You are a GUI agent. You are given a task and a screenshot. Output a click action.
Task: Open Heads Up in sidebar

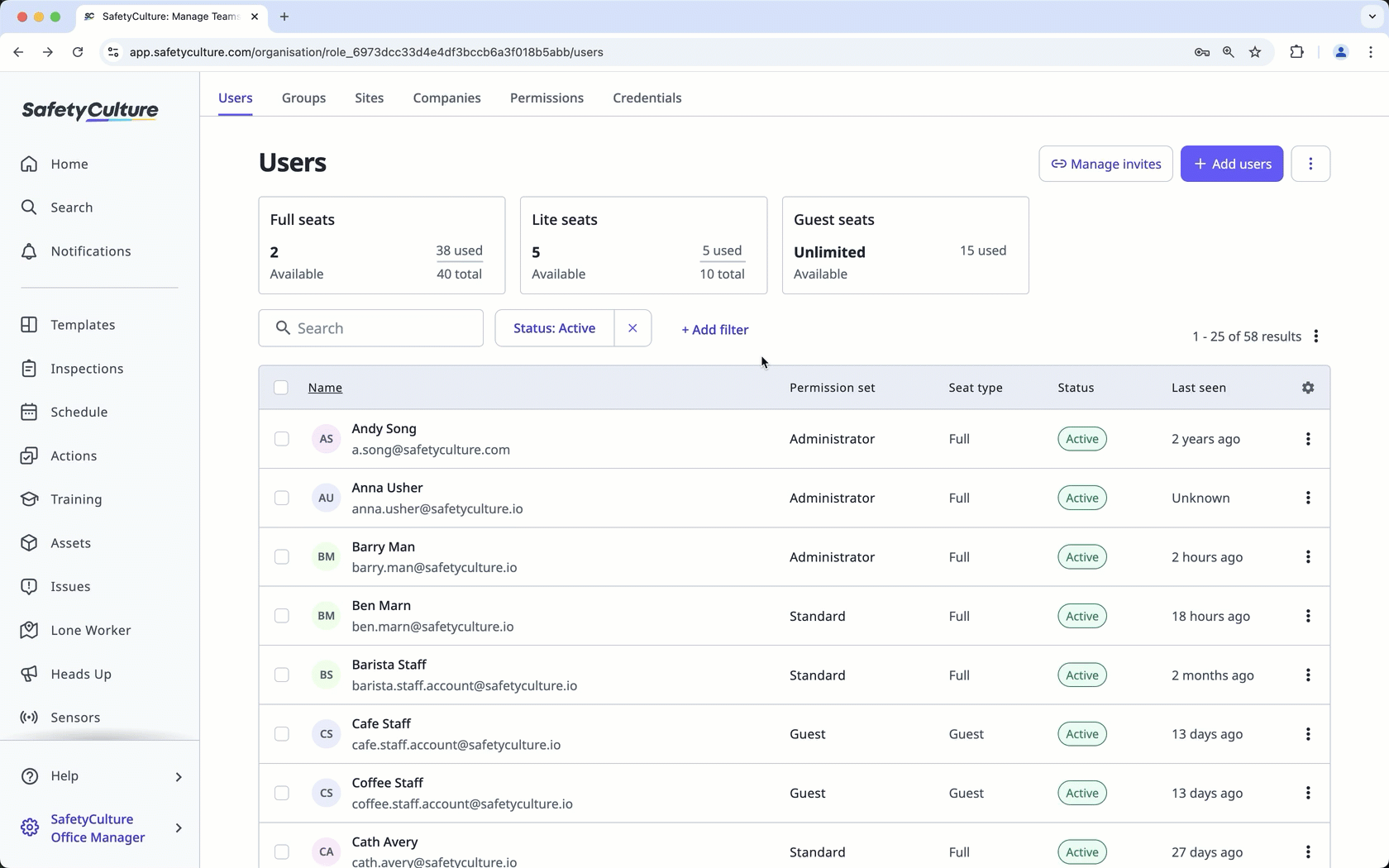[x=65, y=674]
